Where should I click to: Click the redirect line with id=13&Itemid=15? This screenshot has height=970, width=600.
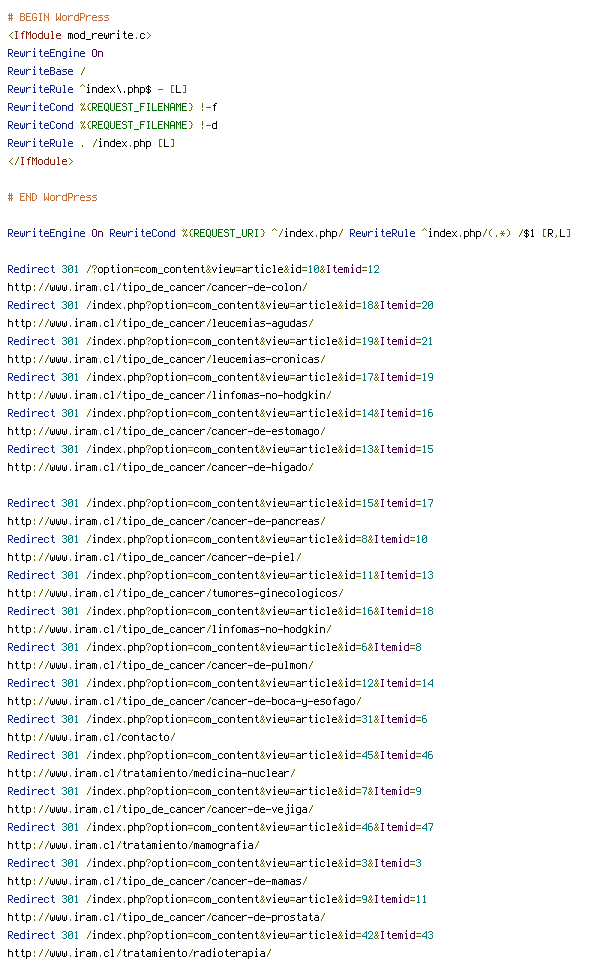(x=220, y=449)
